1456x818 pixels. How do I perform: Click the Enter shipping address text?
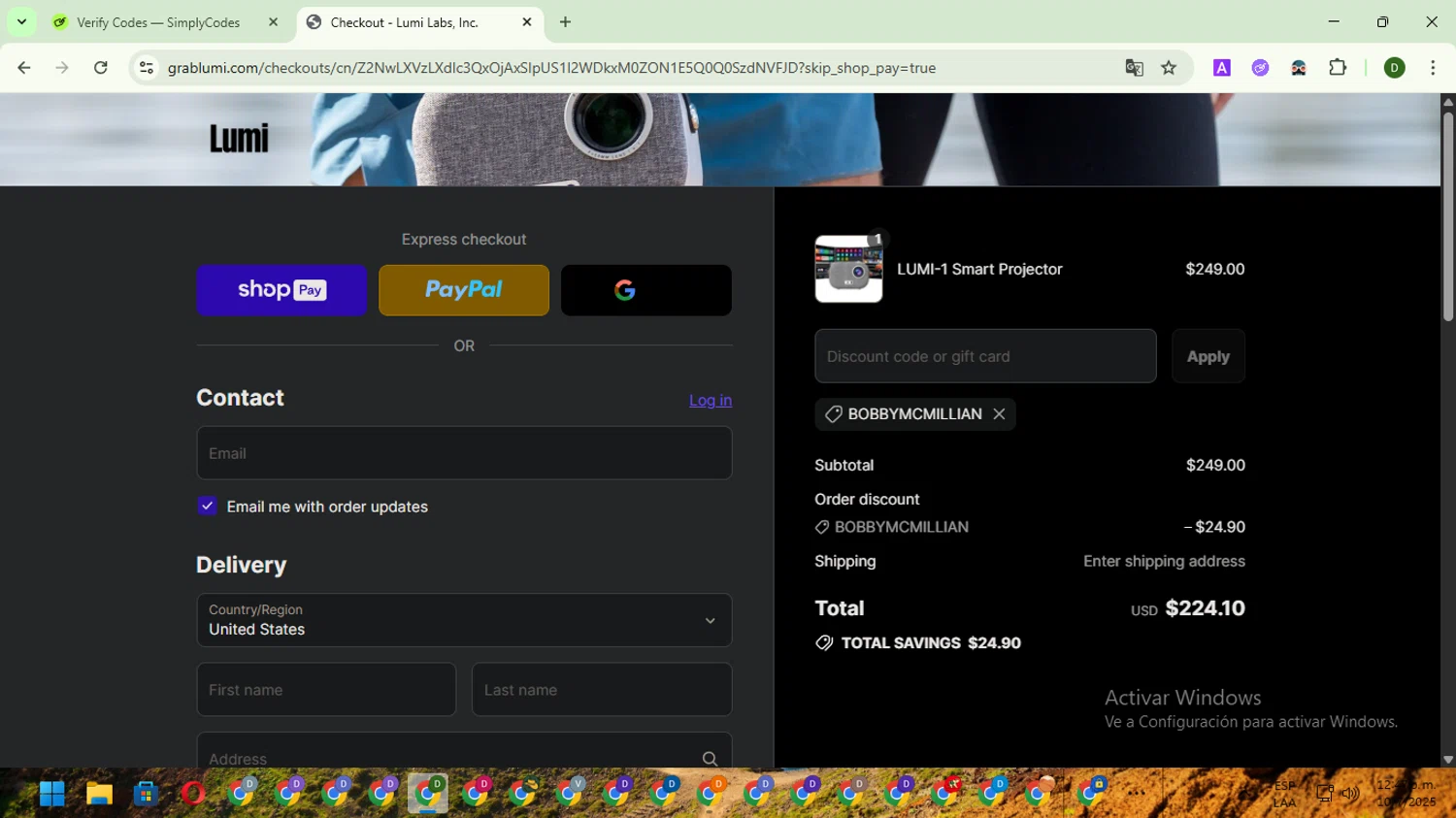[x=1164, y=561]
